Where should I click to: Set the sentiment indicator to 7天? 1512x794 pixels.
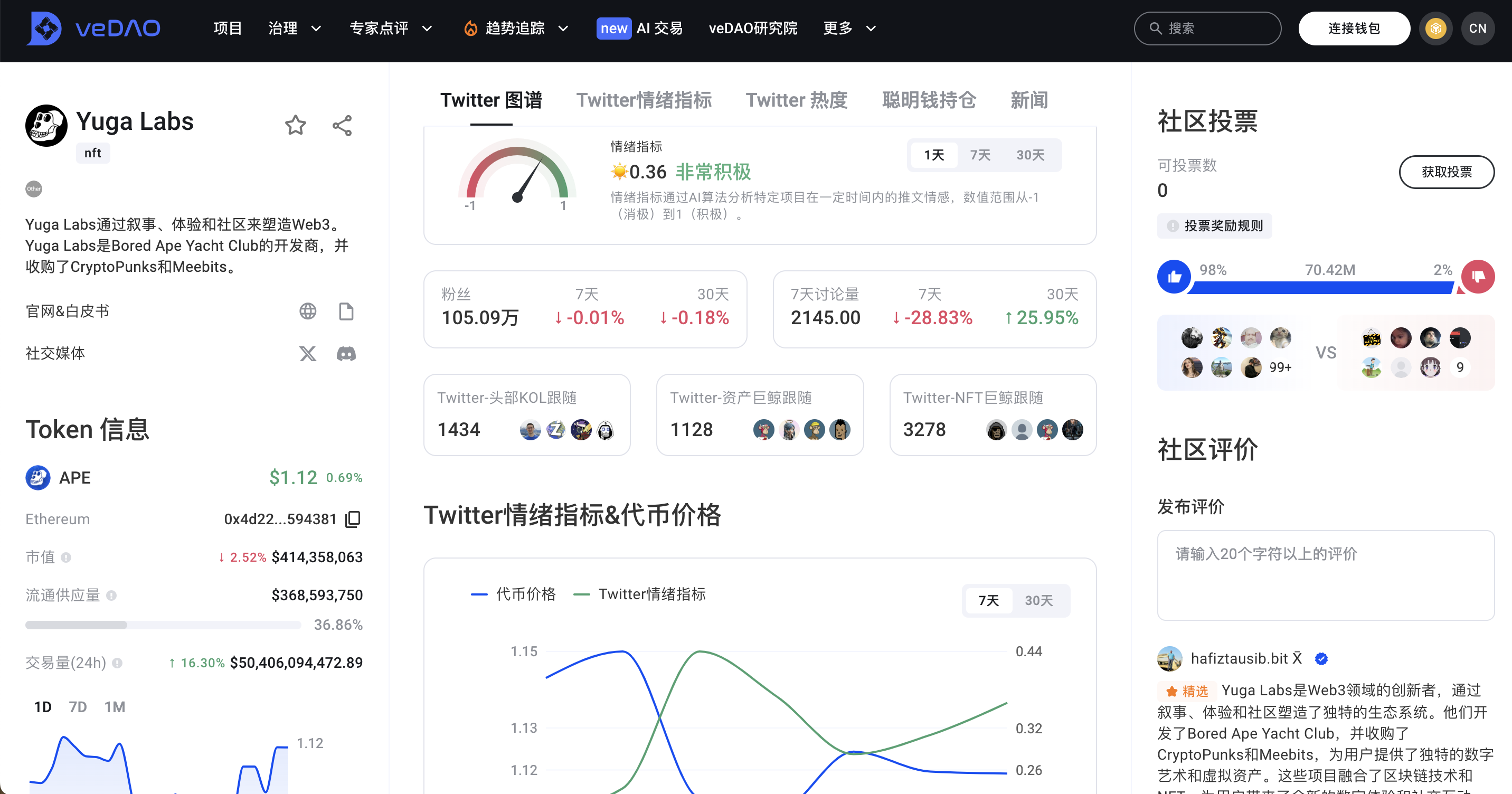tap(980, 155)
